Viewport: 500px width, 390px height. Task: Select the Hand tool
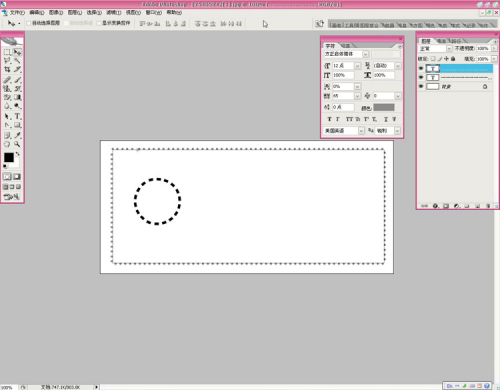click(x=7, y=144)
